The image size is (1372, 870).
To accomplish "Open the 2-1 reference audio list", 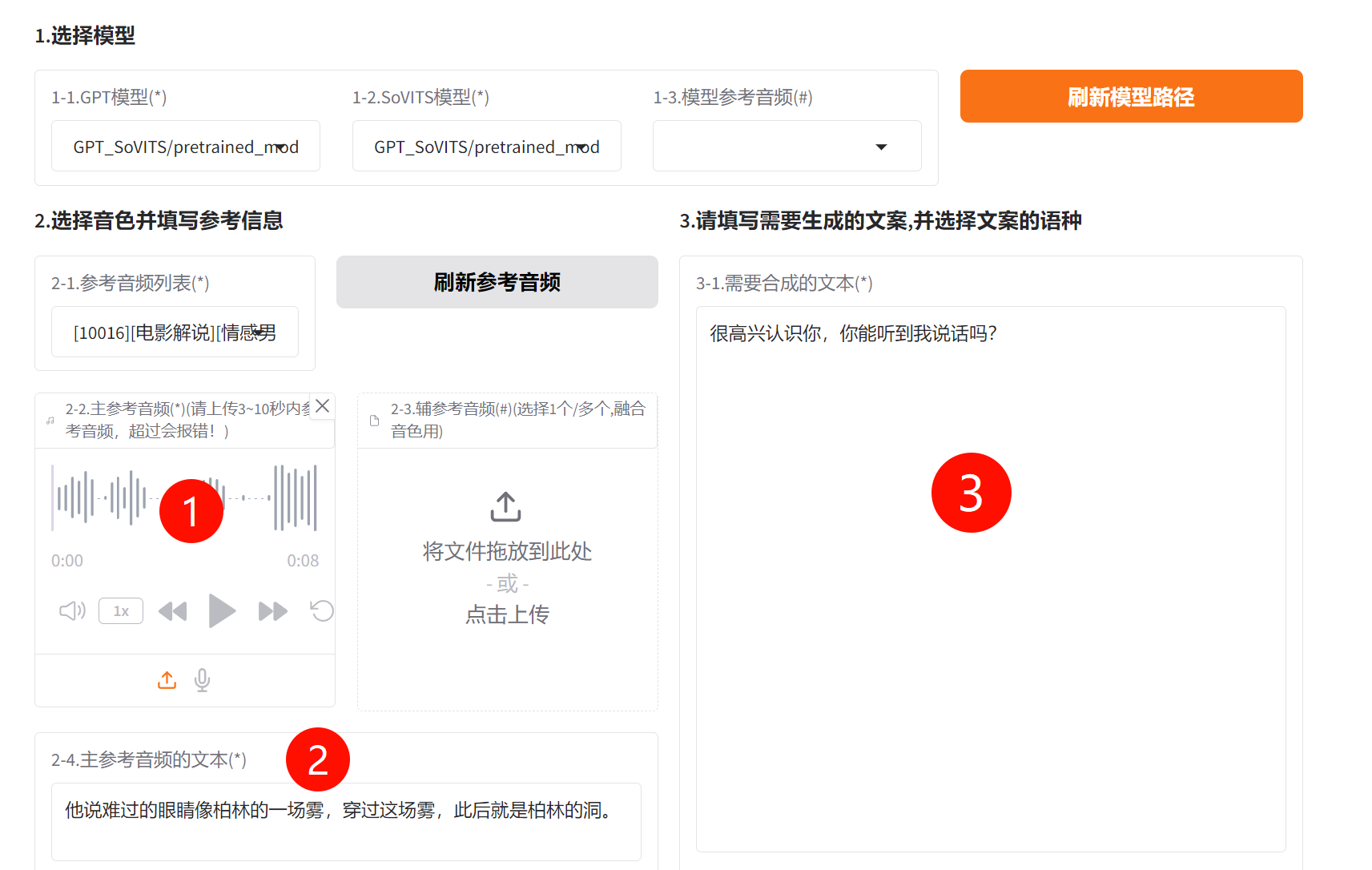I will coord(175,332).
